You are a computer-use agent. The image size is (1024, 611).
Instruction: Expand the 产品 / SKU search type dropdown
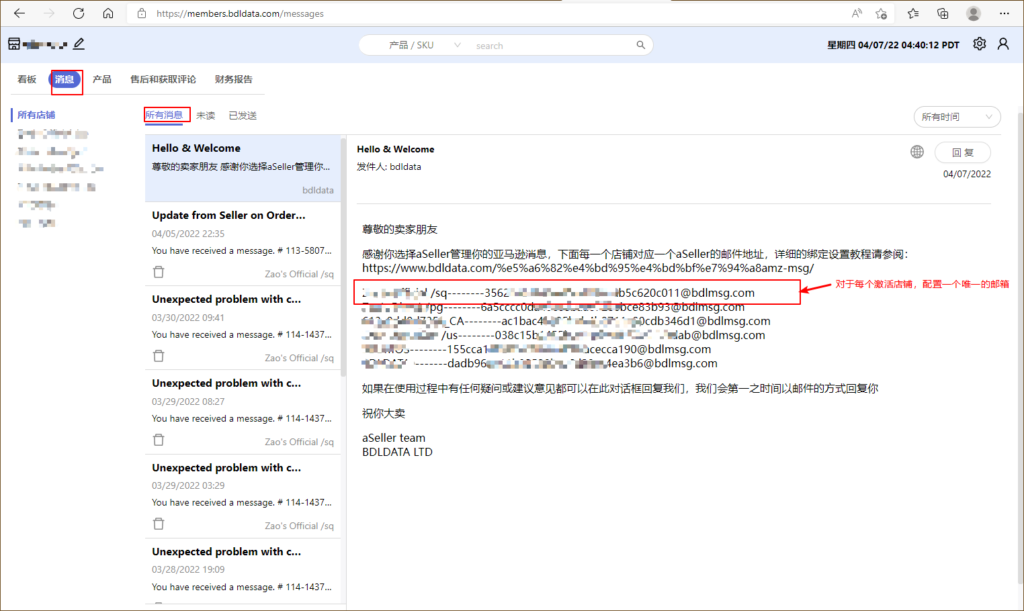[424, 45]
